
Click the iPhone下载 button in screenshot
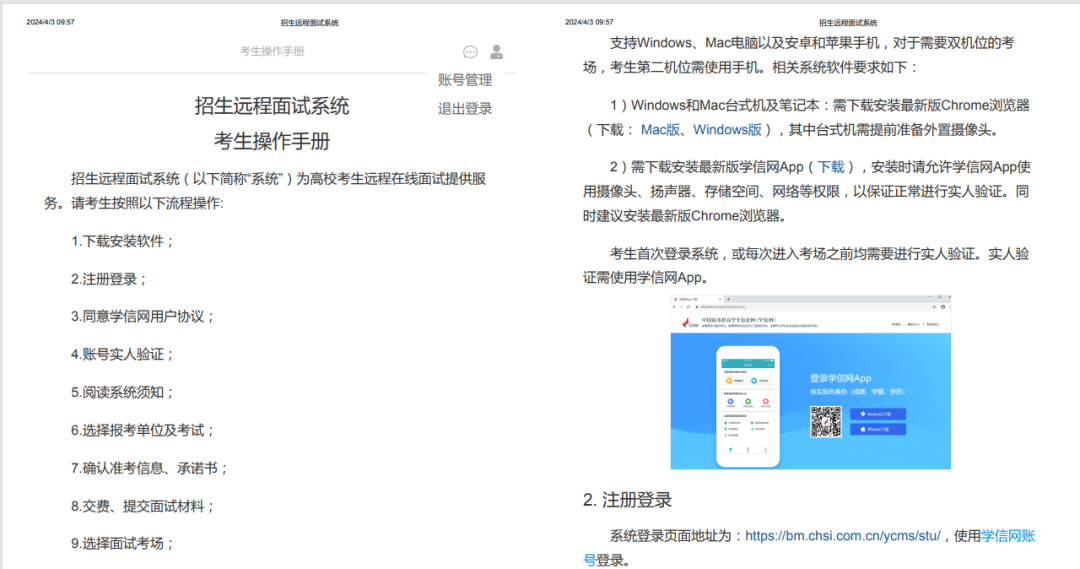pos(878,429)
